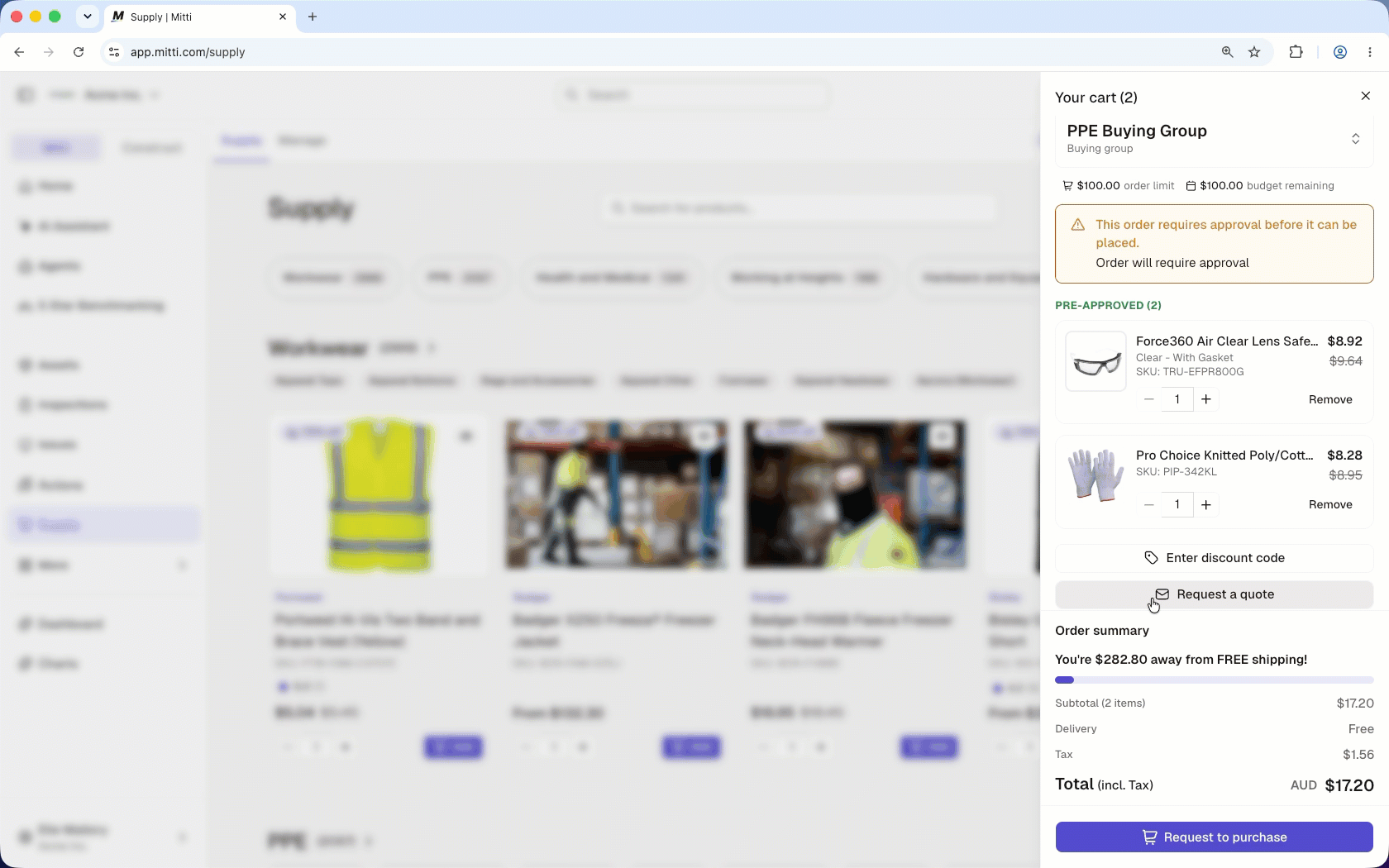Increase Force360 safety glasses quantity
The width and height of the screenshot is (1389, 868).
click(1206, 399)
